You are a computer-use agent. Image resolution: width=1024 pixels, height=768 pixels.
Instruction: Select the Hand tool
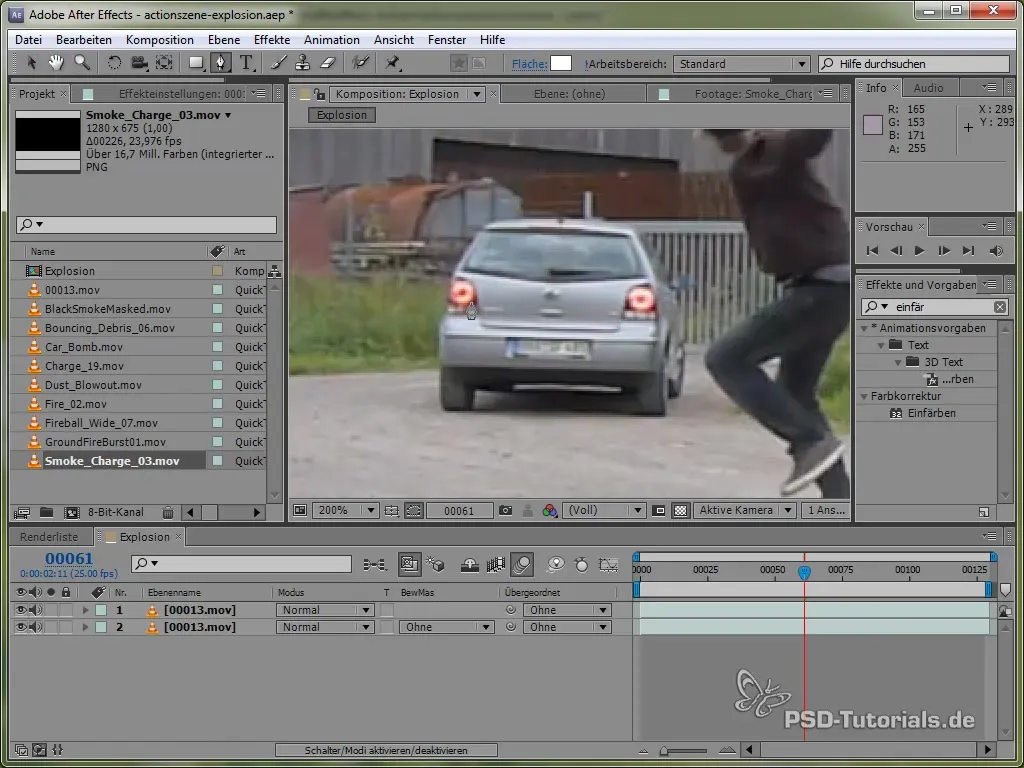click(56, 63)
